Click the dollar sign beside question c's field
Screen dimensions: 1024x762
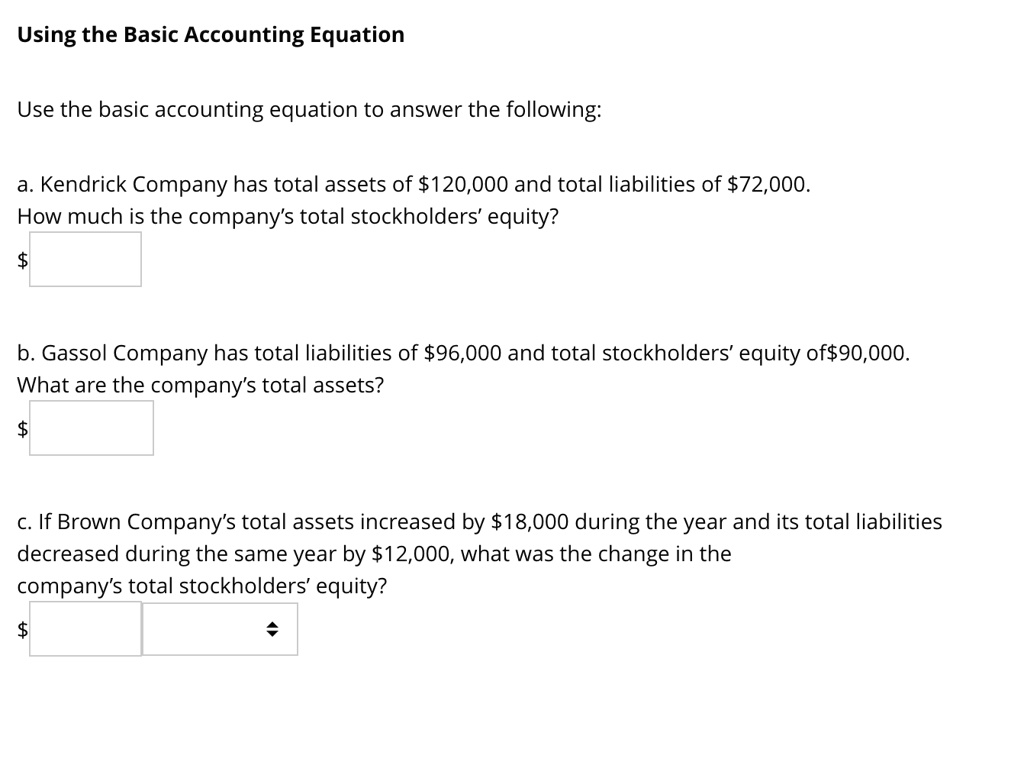tap(22, 630)
